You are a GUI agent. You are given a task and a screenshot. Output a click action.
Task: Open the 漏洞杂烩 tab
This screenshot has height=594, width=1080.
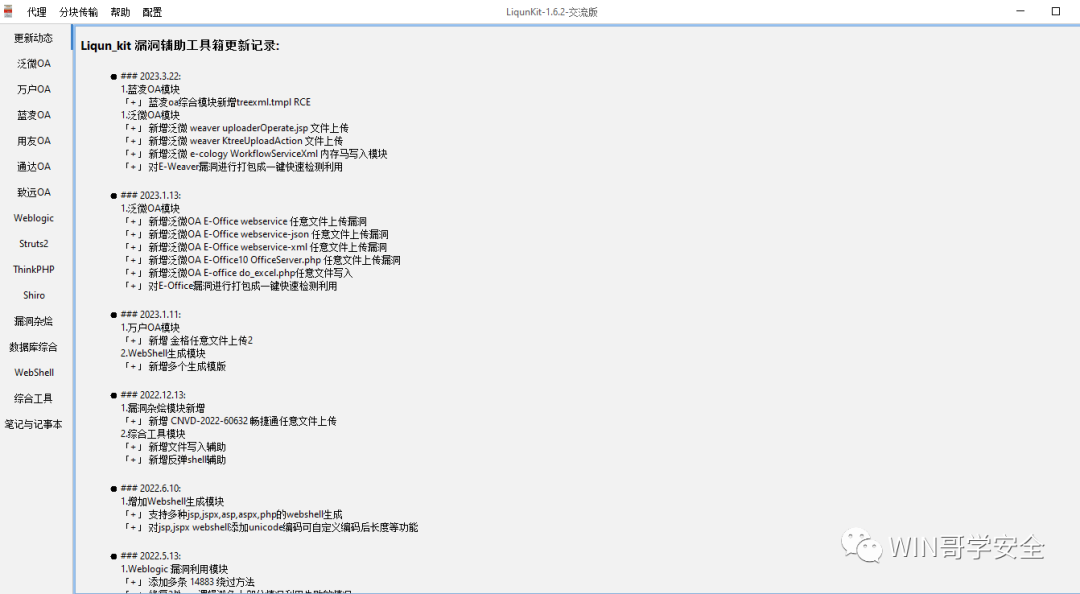(34, 321)
